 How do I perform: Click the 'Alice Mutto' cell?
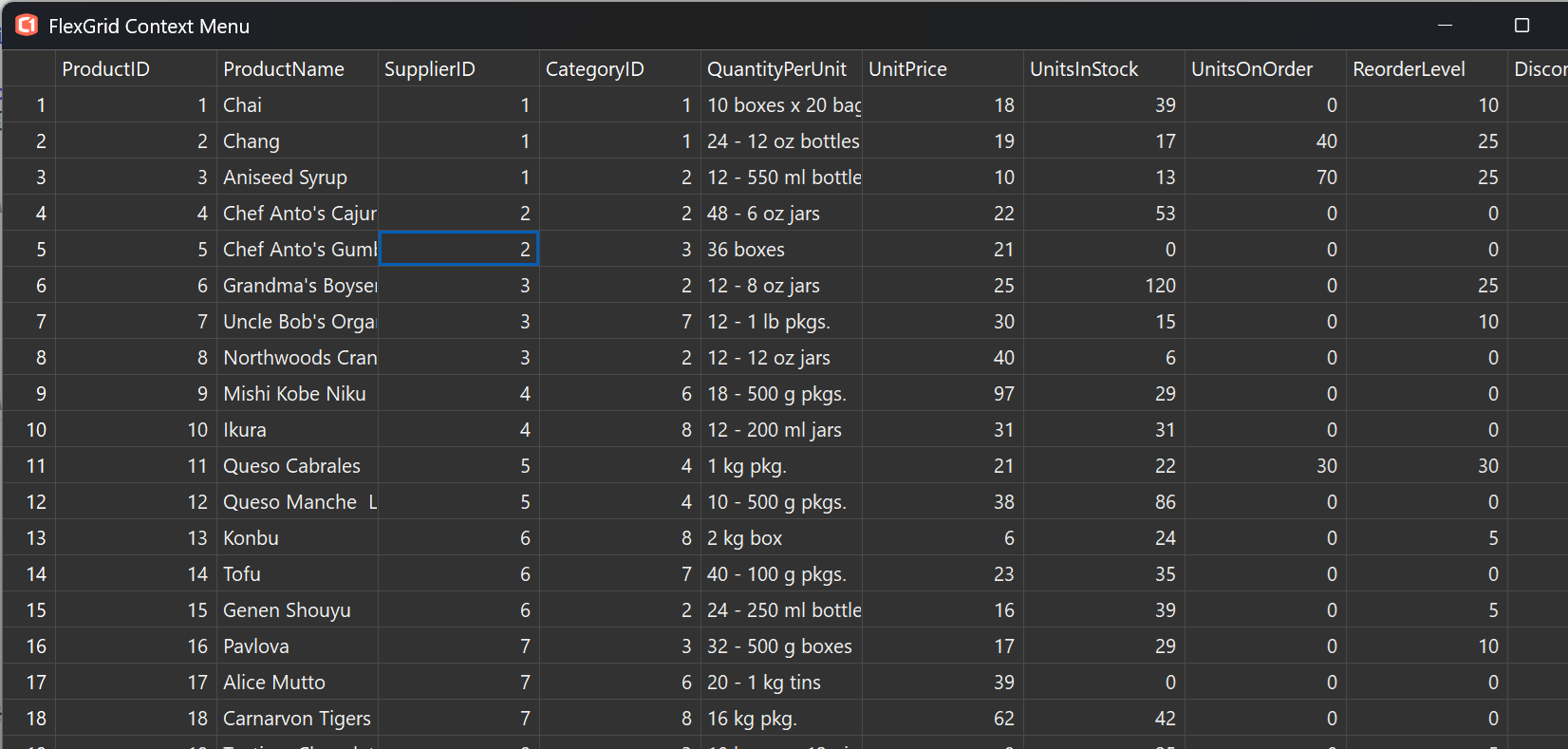[x=298, y=683]
